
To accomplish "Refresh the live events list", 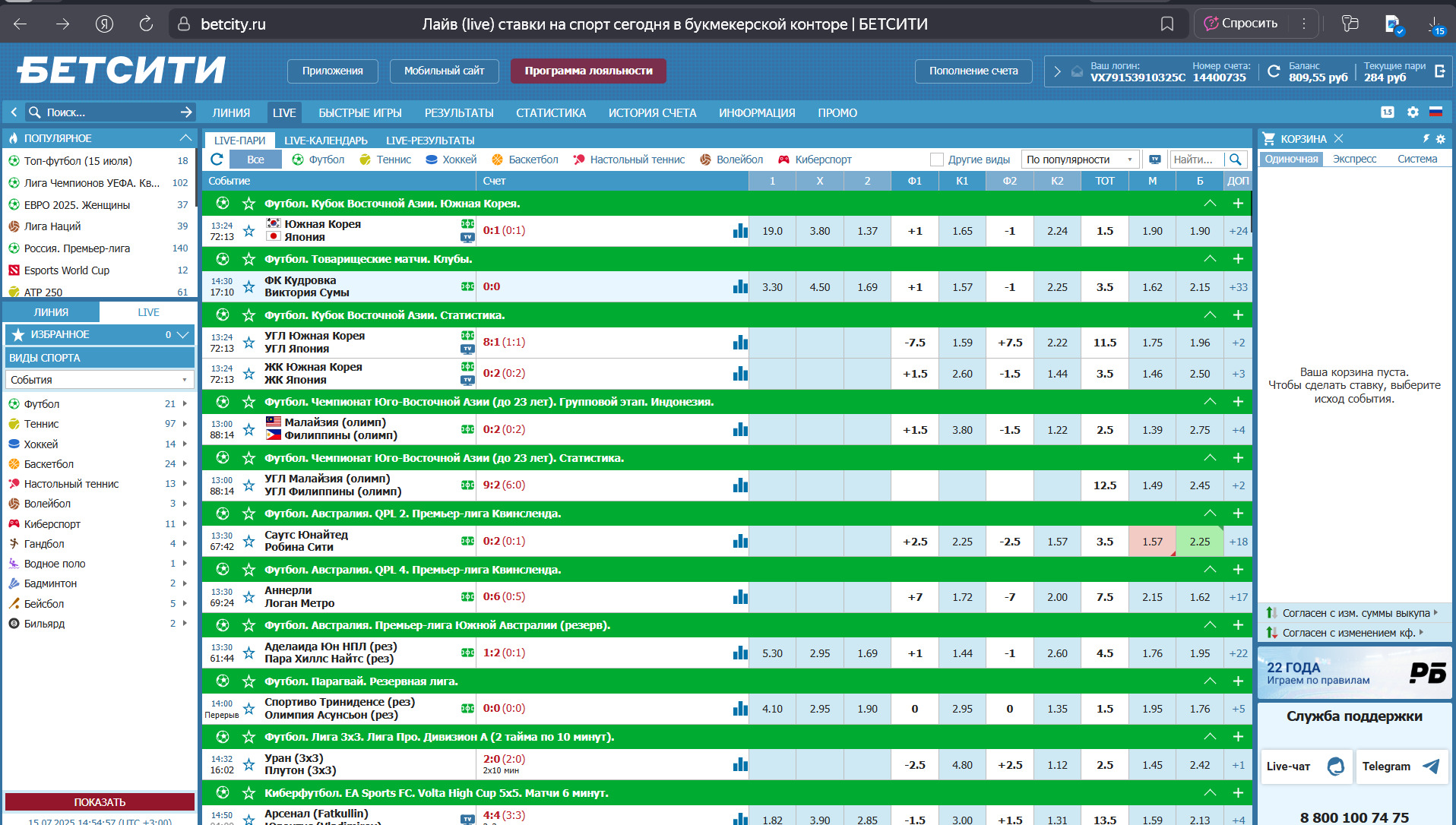I will [x=217, y=160].
